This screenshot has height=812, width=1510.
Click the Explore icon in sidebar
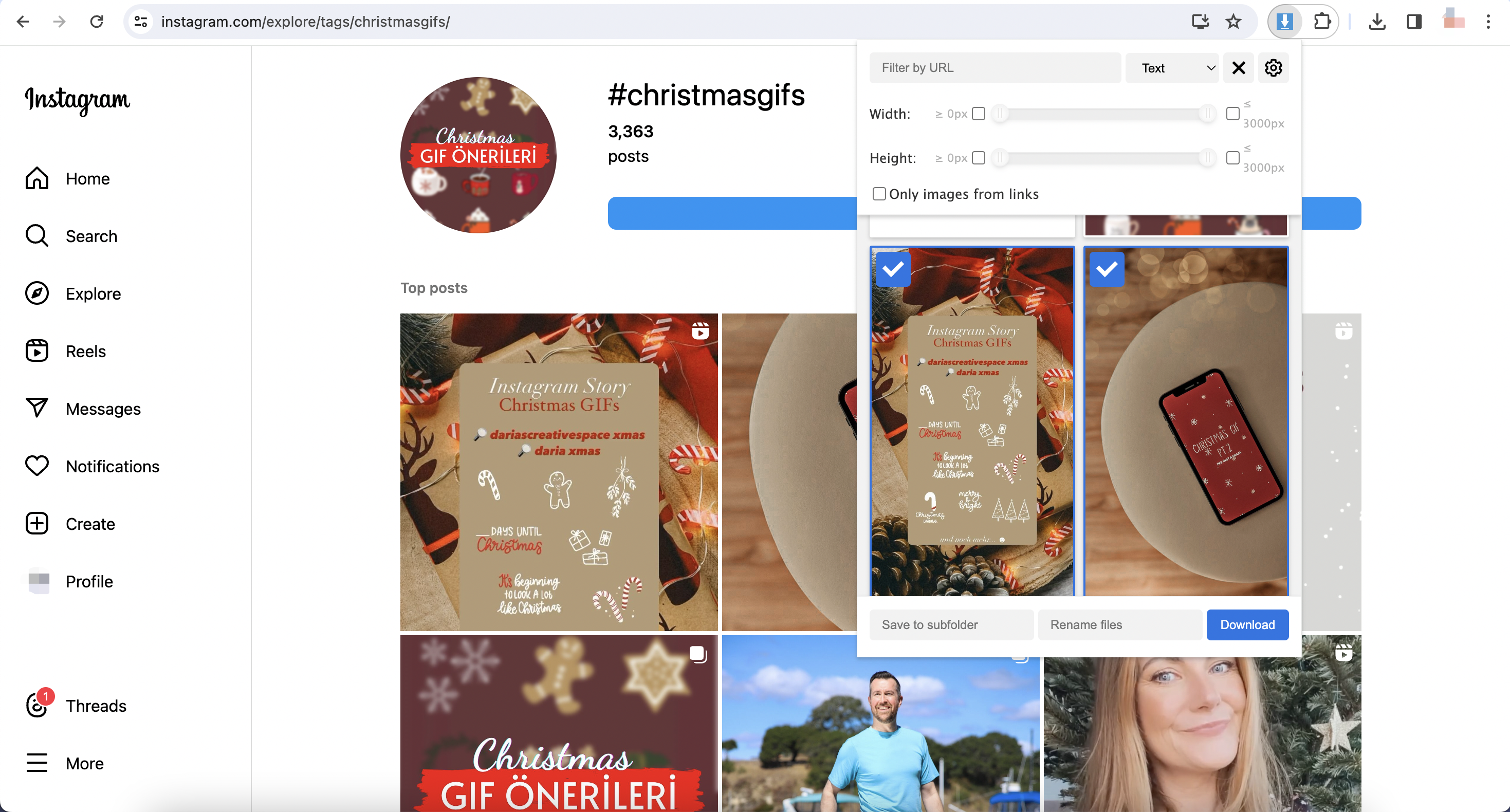pyautogui.click(x=37, y=293)
